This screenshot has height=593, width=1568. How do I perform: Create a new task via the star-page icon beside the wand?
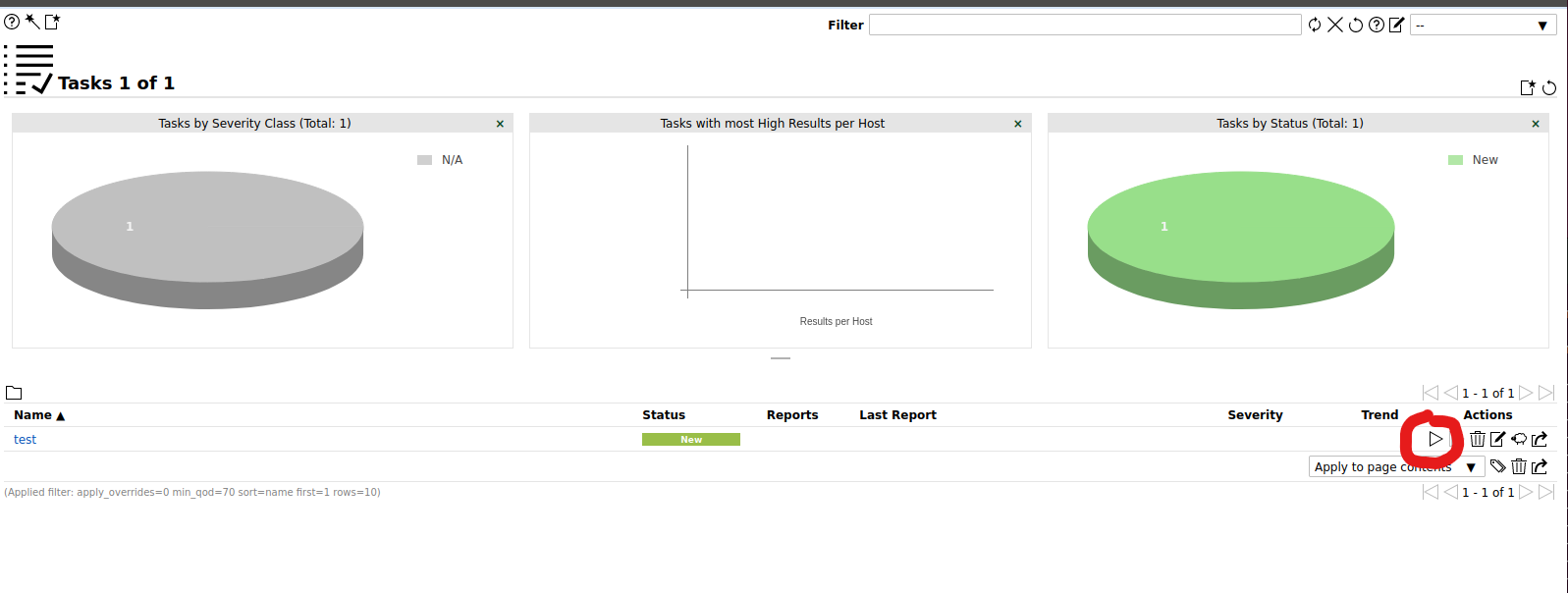[x=53, y=22]
